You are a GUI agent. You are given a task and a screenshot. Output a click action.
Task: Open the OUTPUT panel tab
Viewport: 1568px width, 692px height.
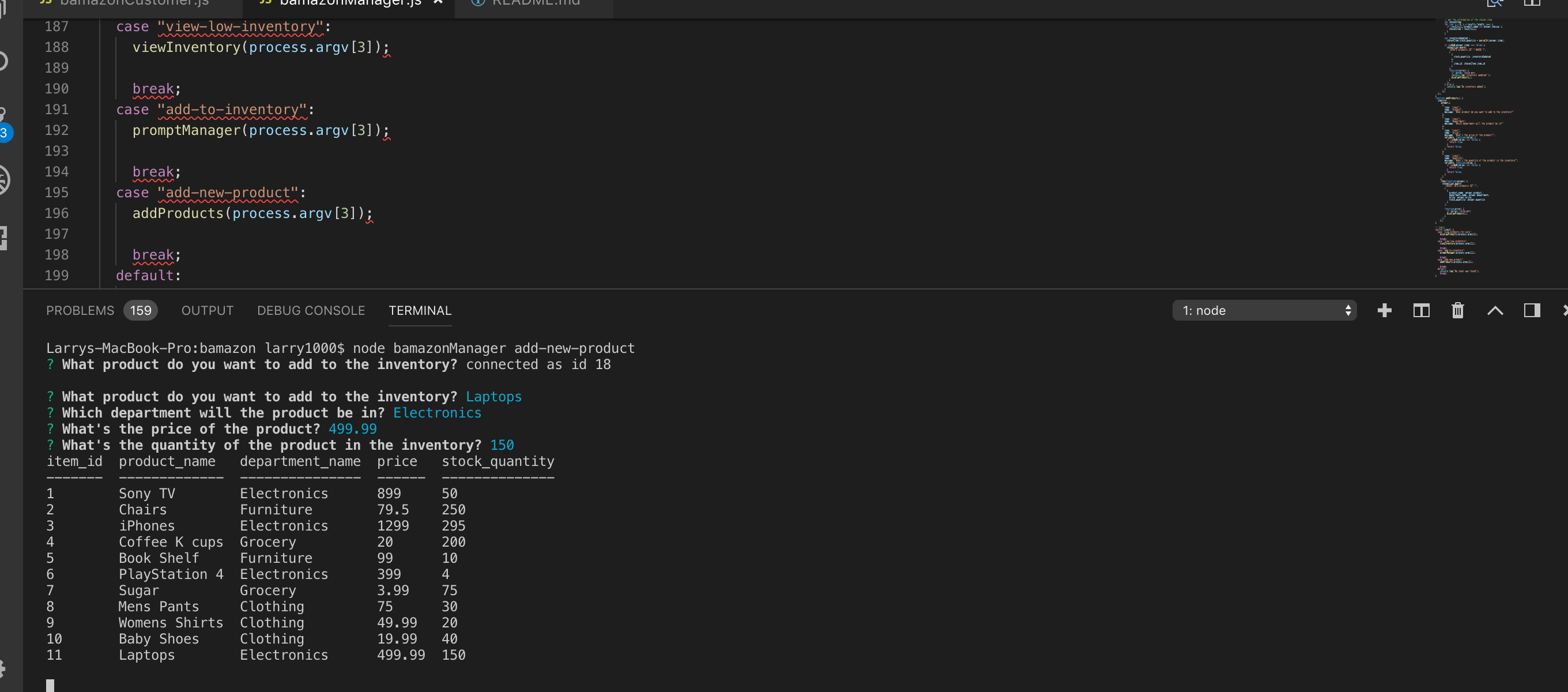(207, 311)
